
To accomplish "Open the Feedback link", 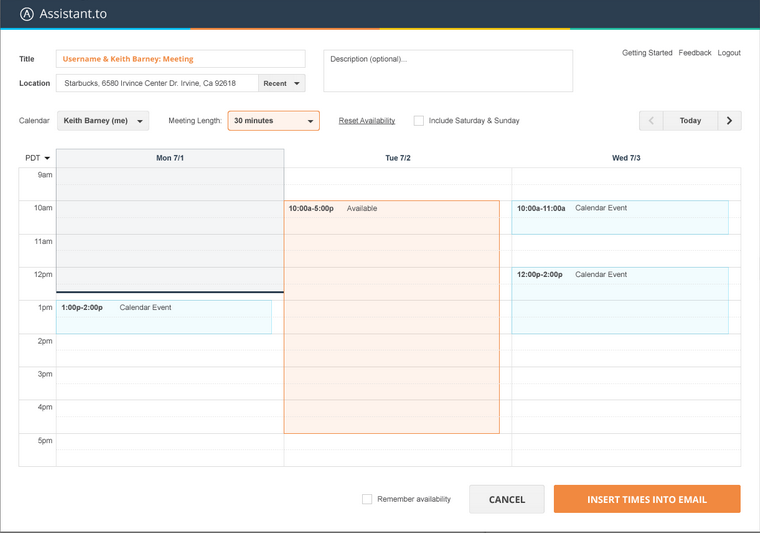I will (695, 53).
